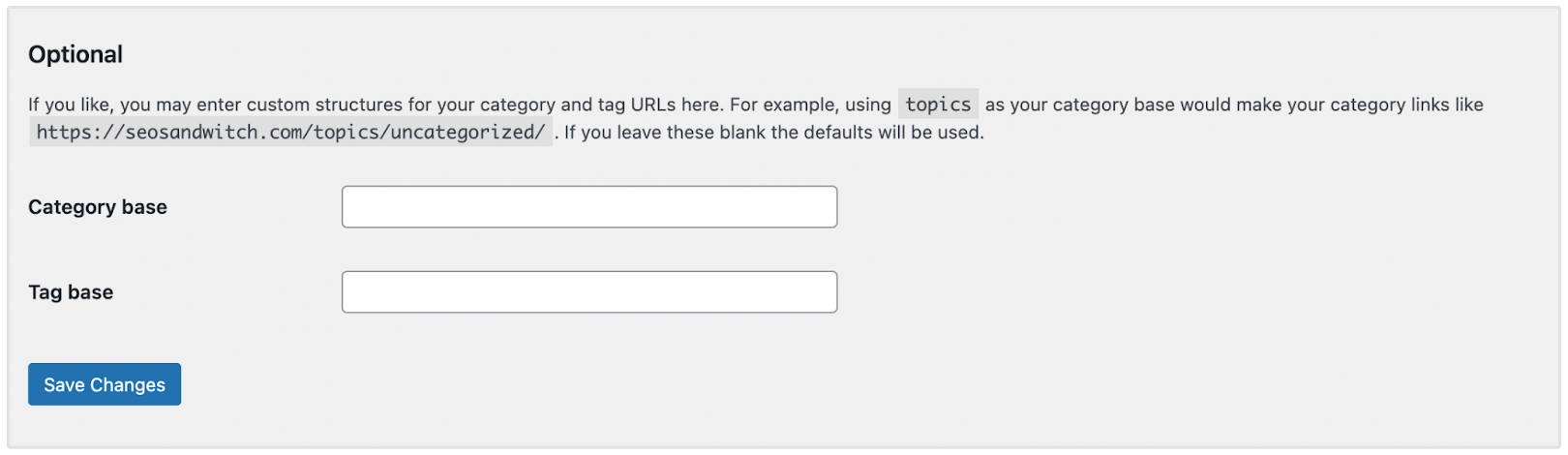Click the word 'base' in Tag base label
Viewport: 1568px width, 455px height.
pos(91,292)
